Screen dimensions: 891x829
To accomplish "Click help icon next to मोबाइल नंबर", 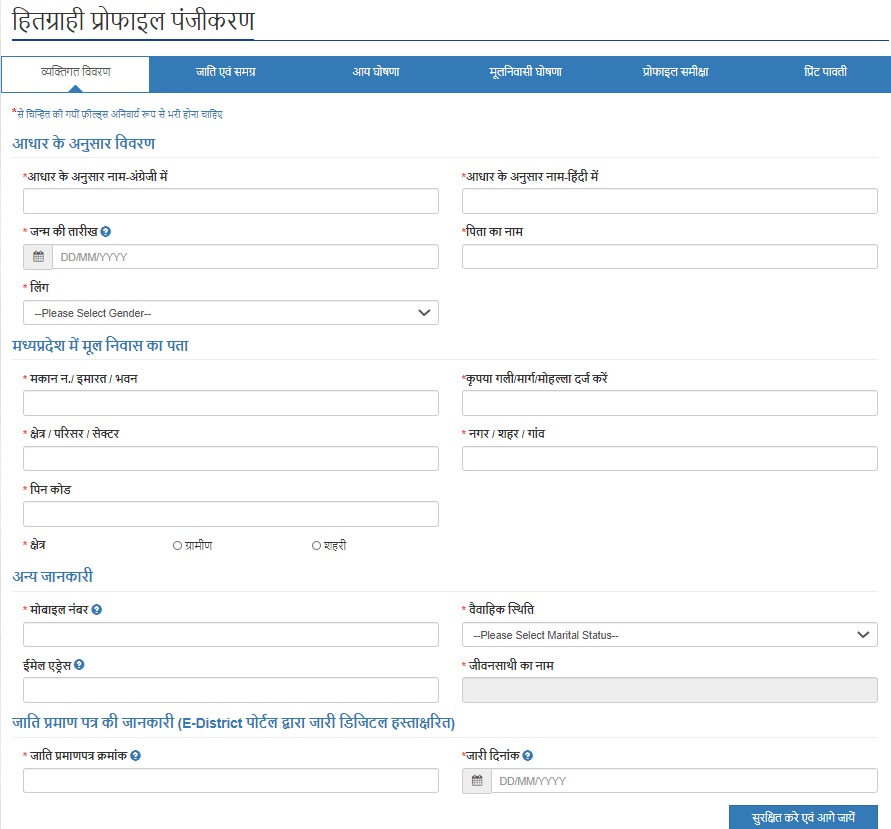I will (x=97, y=610).
